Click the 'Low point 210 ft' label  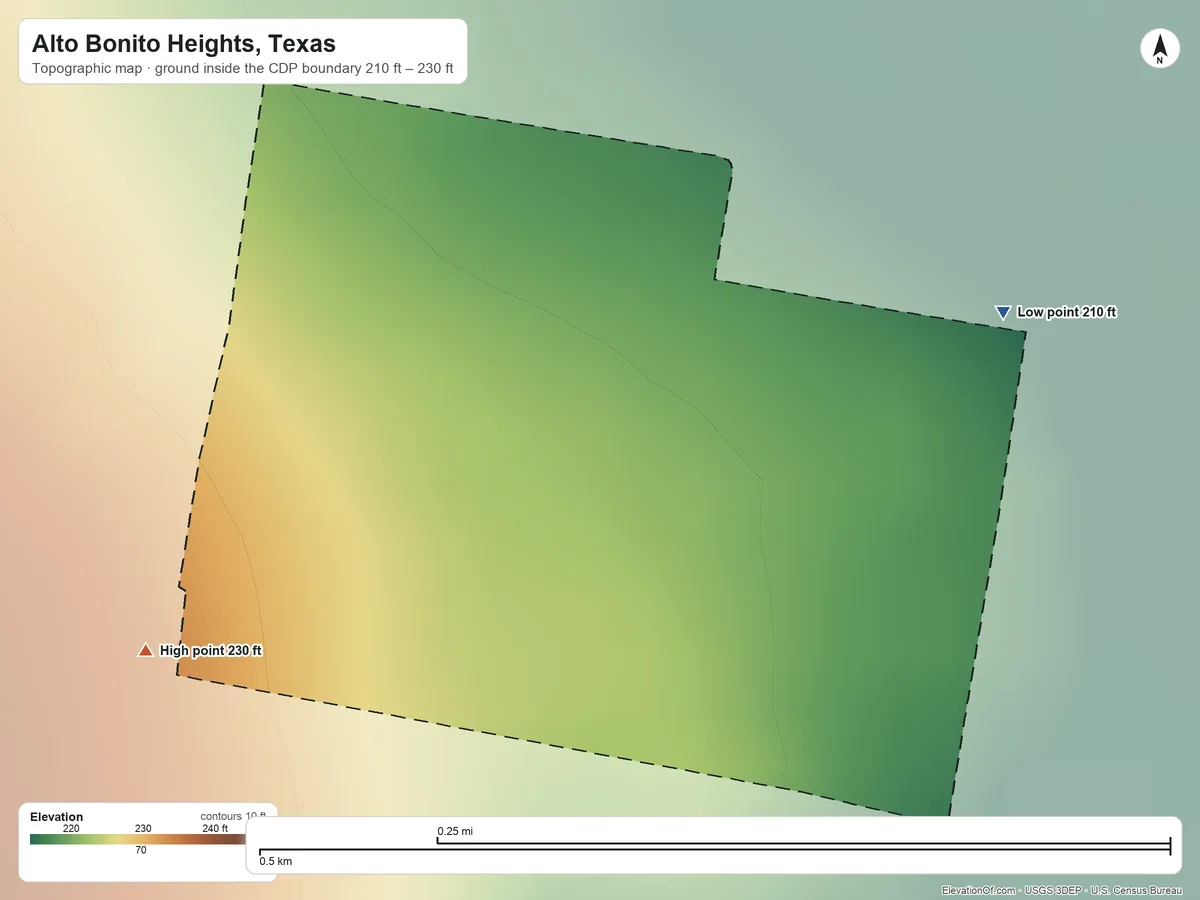coord(1067,312)
